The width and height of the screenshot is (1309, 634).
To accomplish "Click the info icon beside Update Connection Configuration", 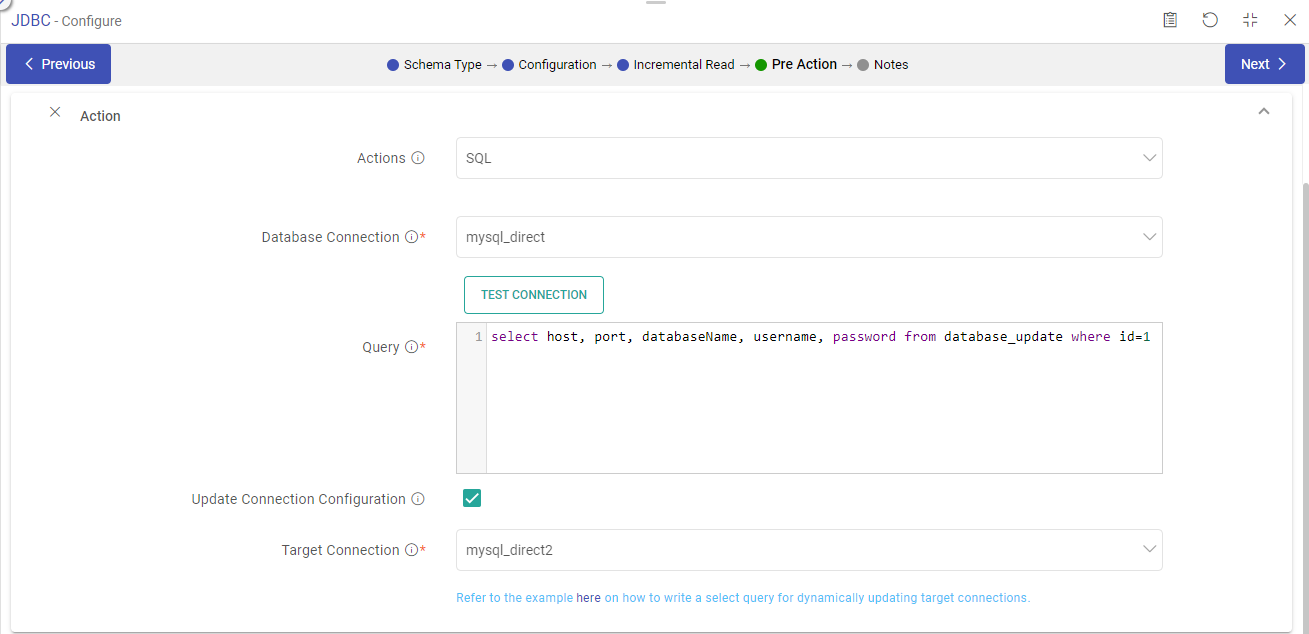I will 417,498.
